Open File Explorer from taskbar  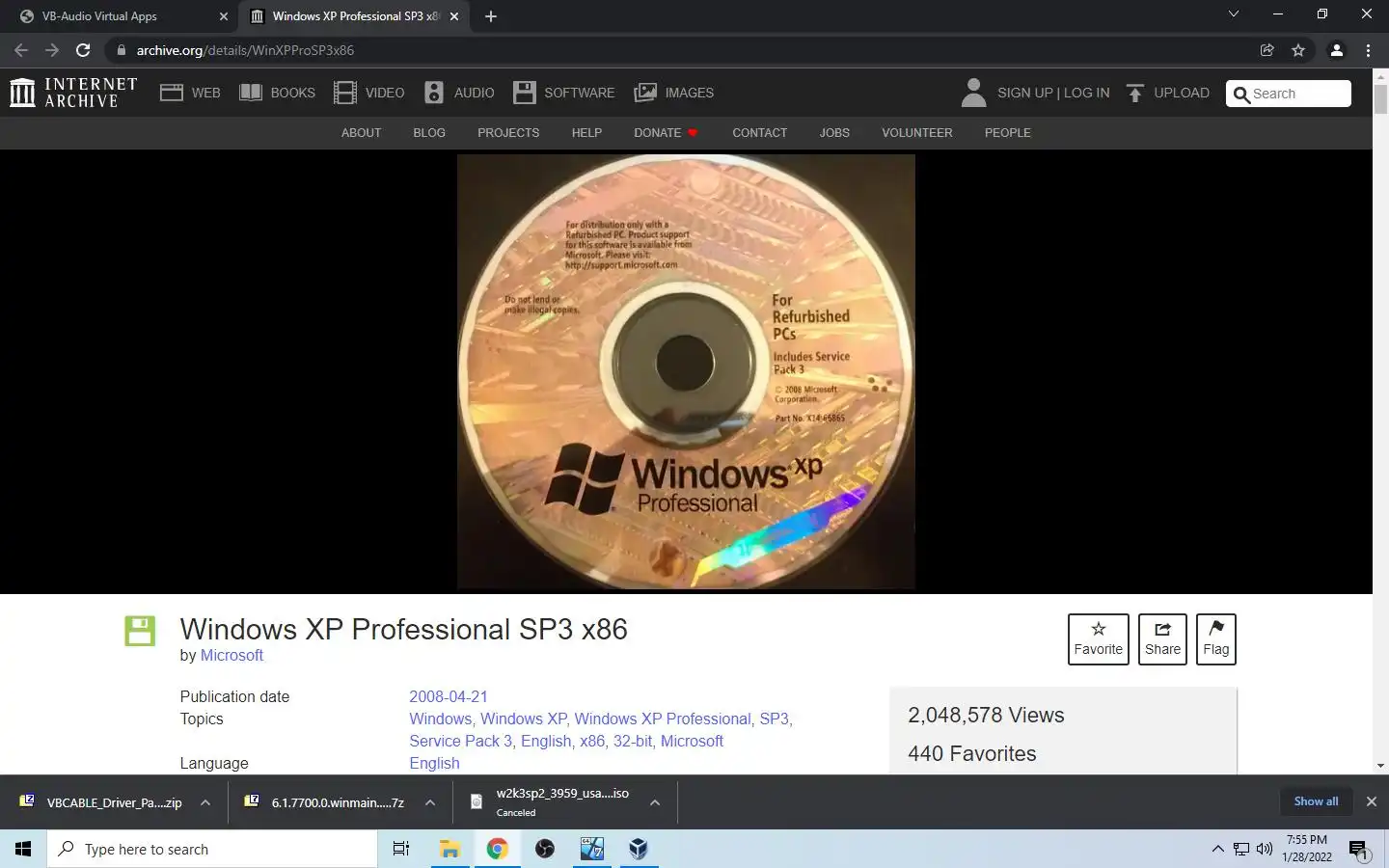(x=449, y=849)
